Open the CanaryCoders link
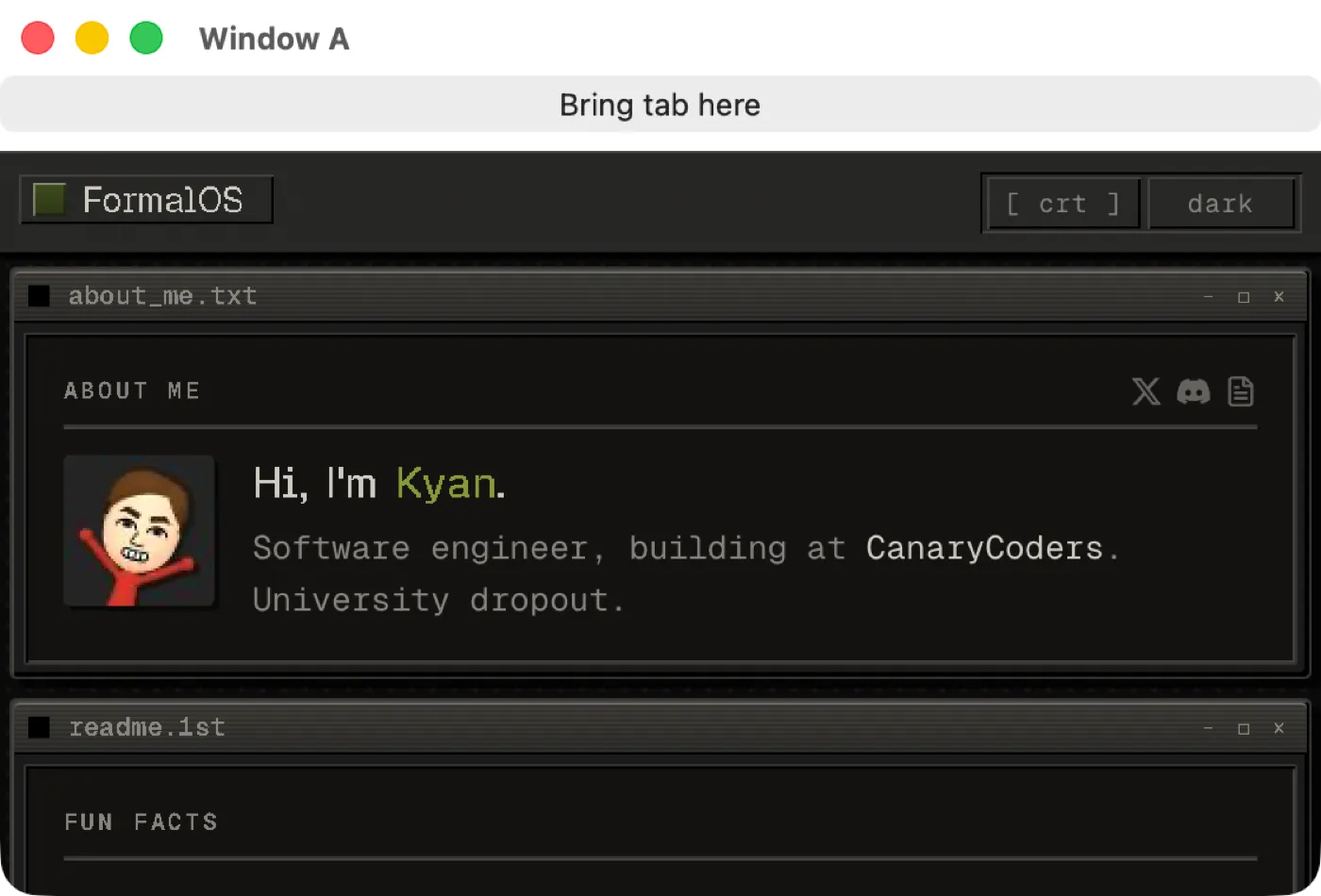 [x=984, y=548]
